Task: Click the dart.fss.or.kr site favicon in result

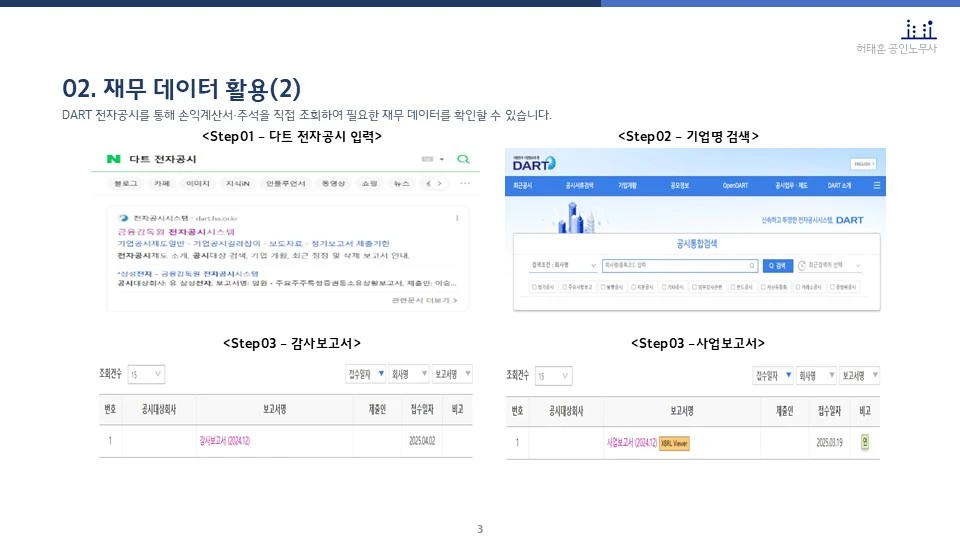Action: [124, 218]
